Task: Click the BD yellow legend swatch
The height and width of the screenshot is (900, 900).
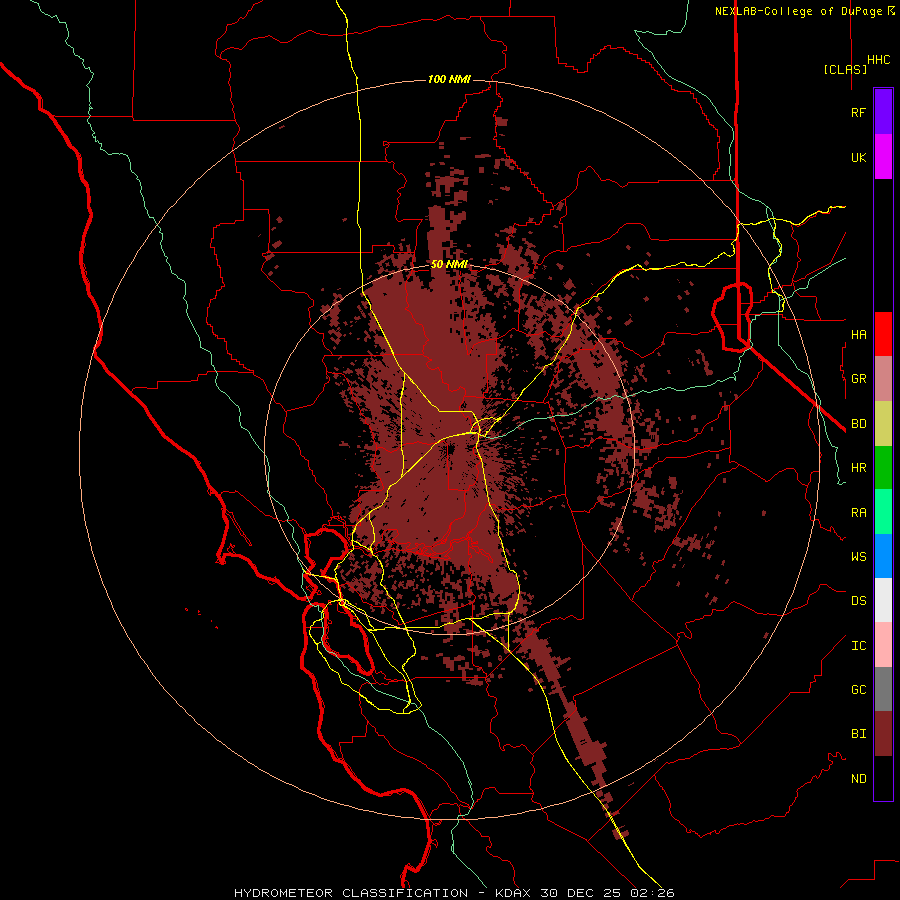Action: (x=883, y=424)
